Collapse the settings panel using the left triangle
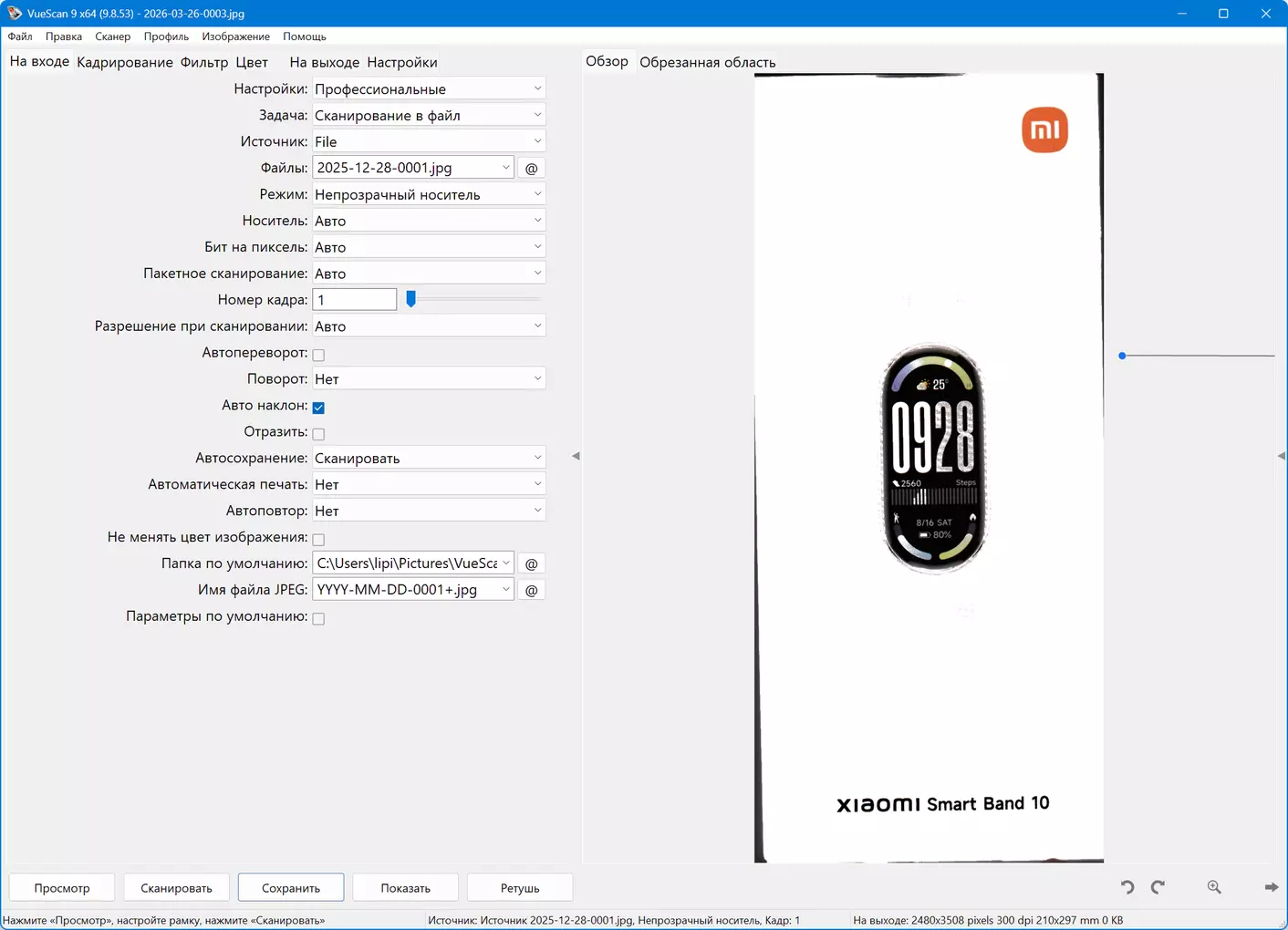Screen dimensions: 1288x930 (576, 456)
